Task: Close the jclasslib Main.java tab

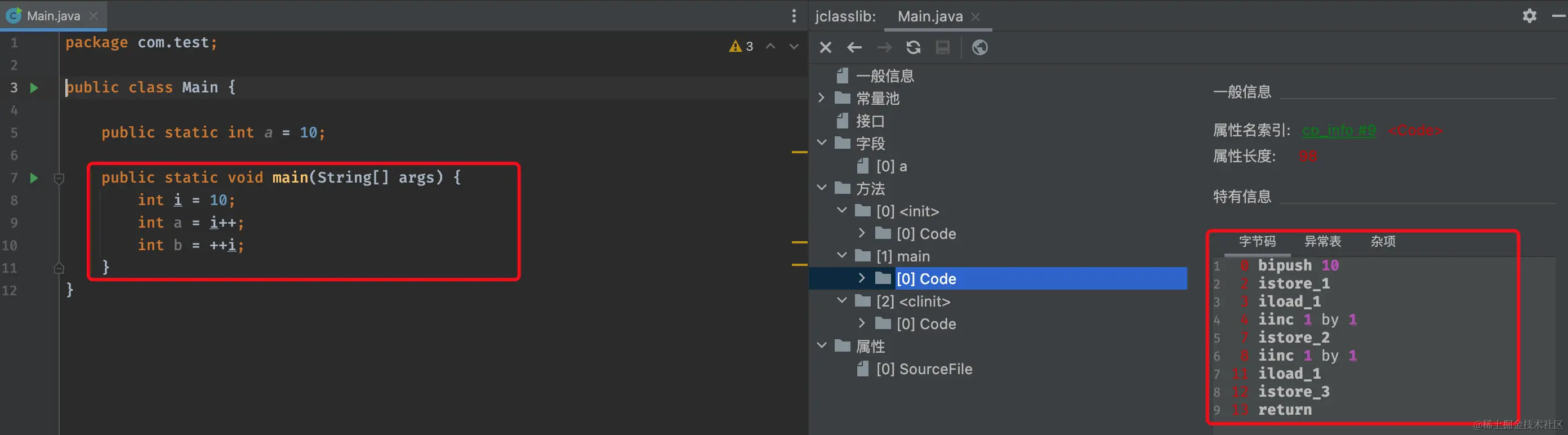Action: (975, 17)
